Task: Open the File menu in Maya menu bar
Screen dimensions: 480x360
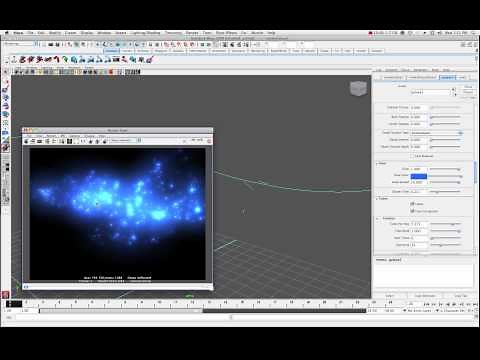Action: click(30, 33)
